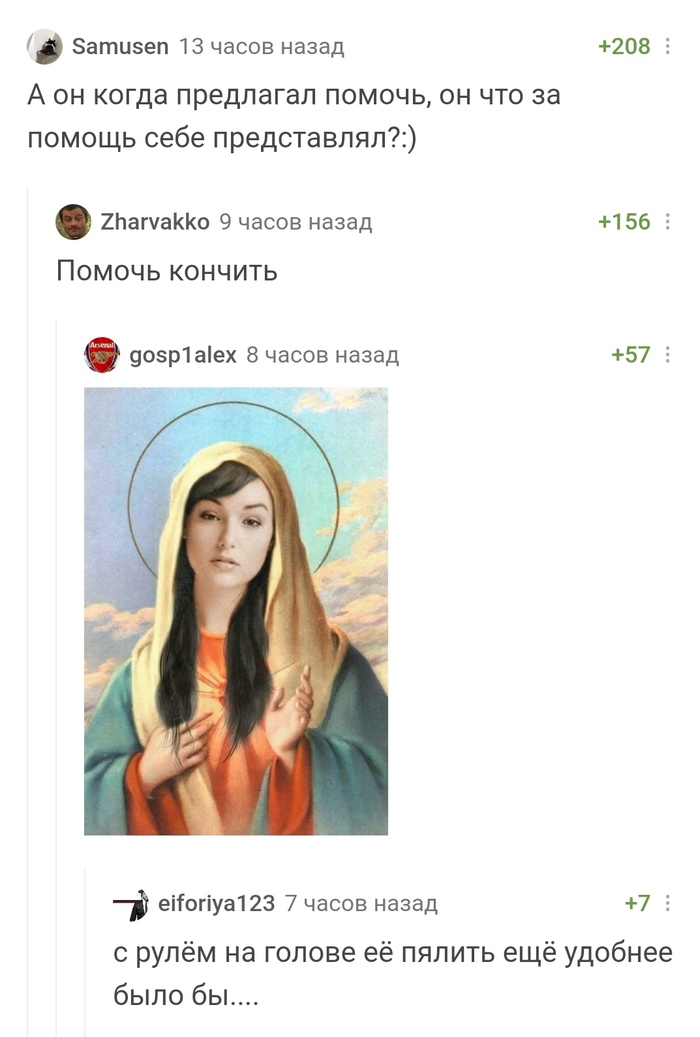Open three-dot menu on gosp1alex's comment

coord(668,355)
